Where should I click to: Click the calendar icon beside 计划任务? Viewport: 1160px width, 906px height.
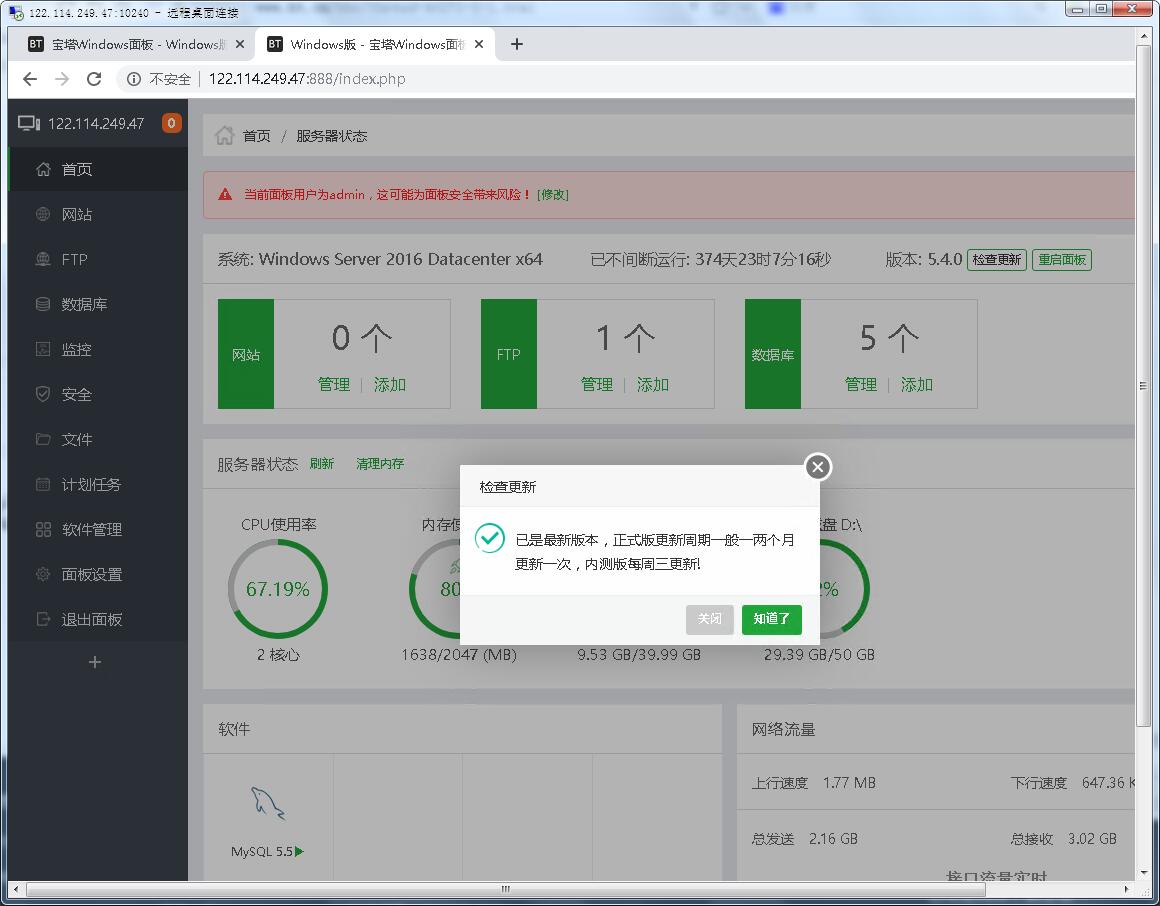pyautogui.click(x=43, y=484)
